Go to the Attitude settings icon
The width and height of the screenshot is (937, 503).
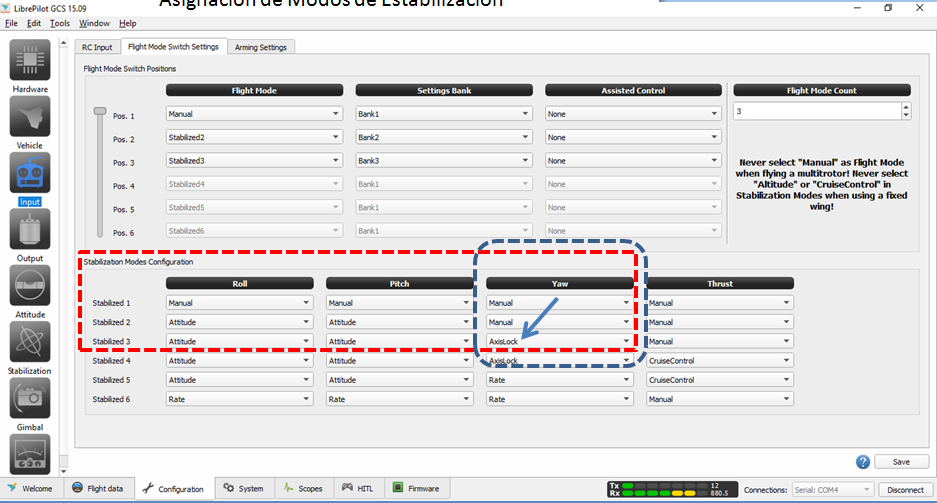29,286
